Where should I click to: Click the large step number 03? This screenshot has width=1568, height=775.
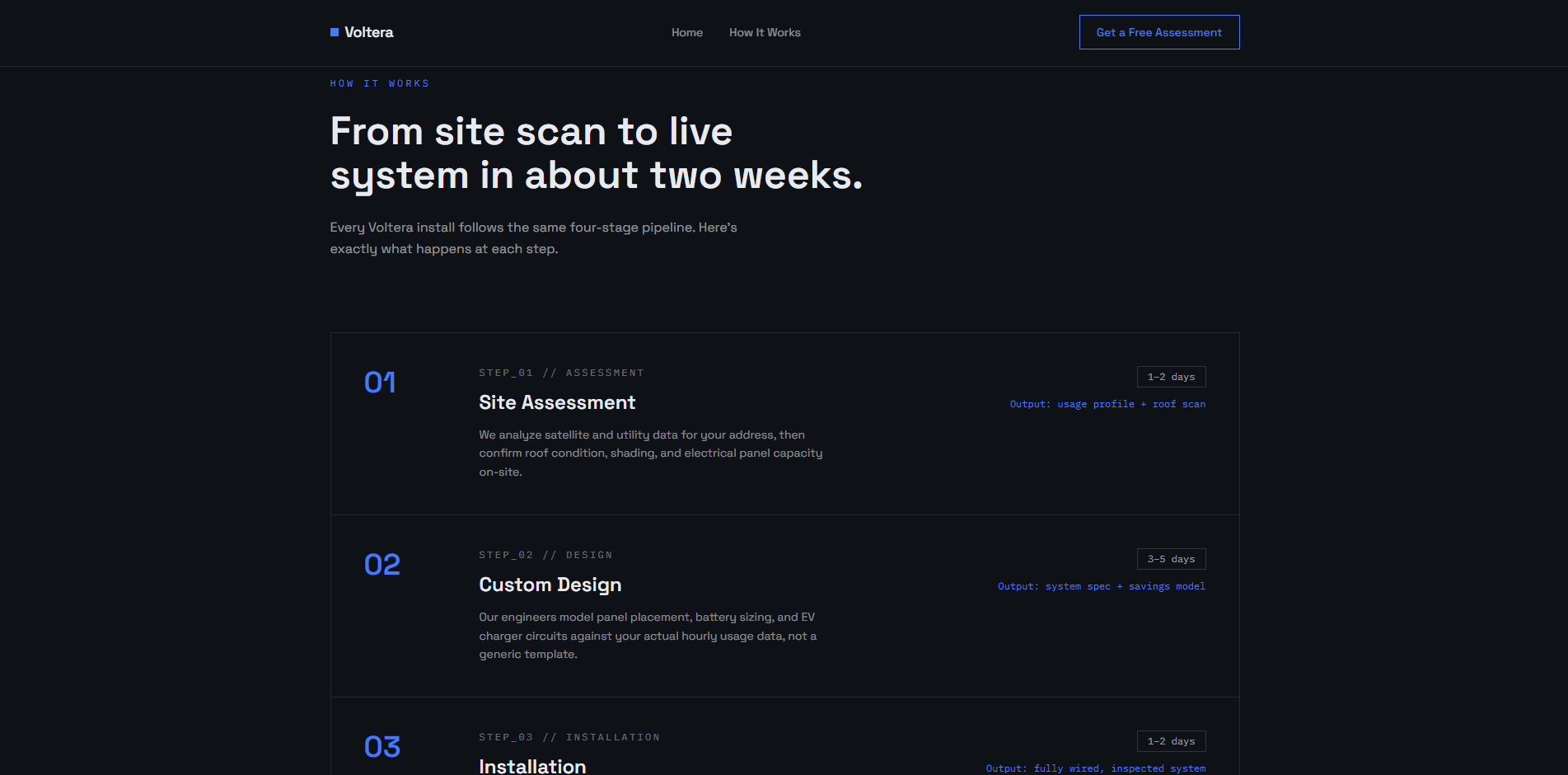click(382, 747)
